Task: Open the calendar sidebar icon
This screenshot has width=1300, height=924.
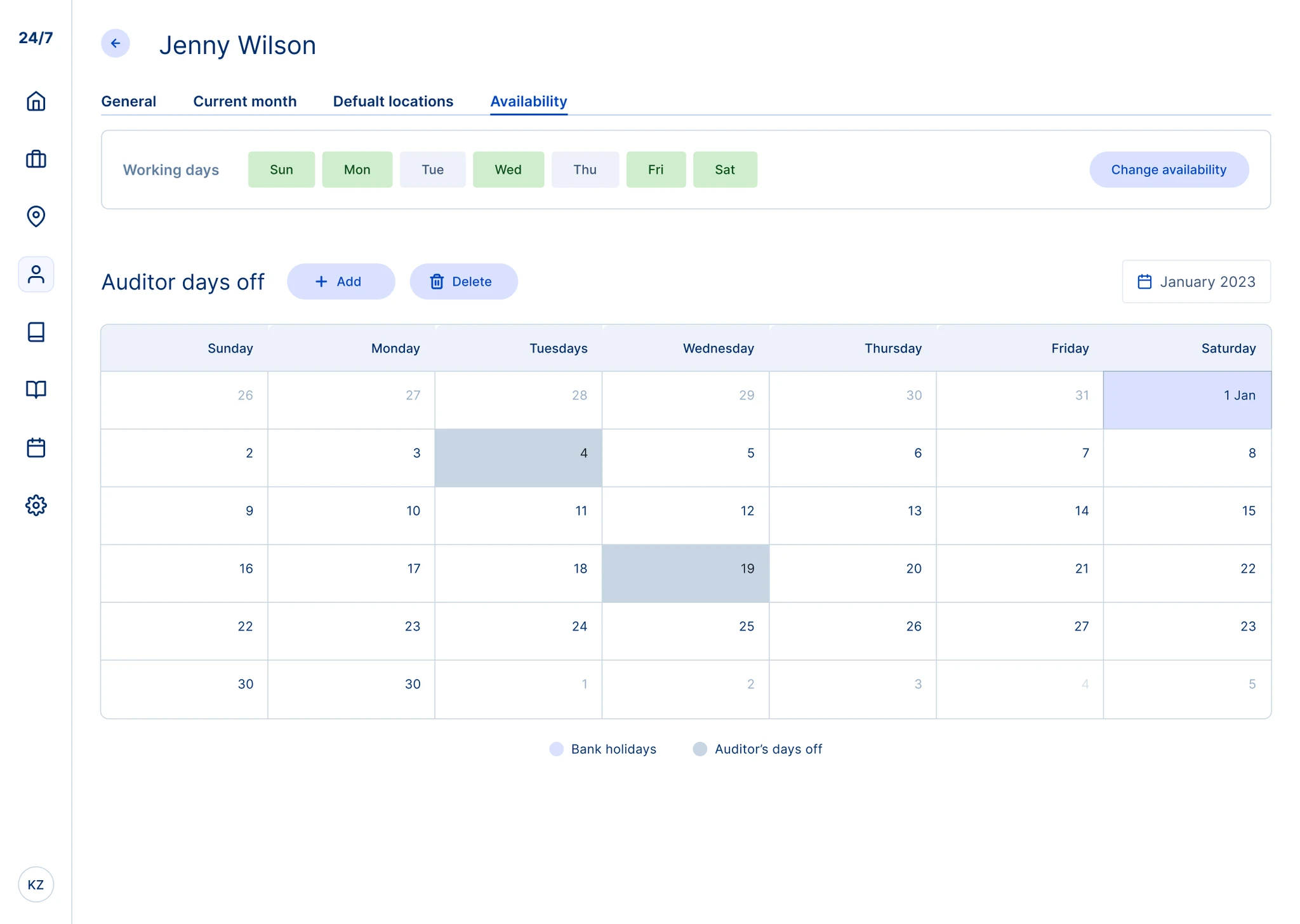Action: [x=36, y=447]
